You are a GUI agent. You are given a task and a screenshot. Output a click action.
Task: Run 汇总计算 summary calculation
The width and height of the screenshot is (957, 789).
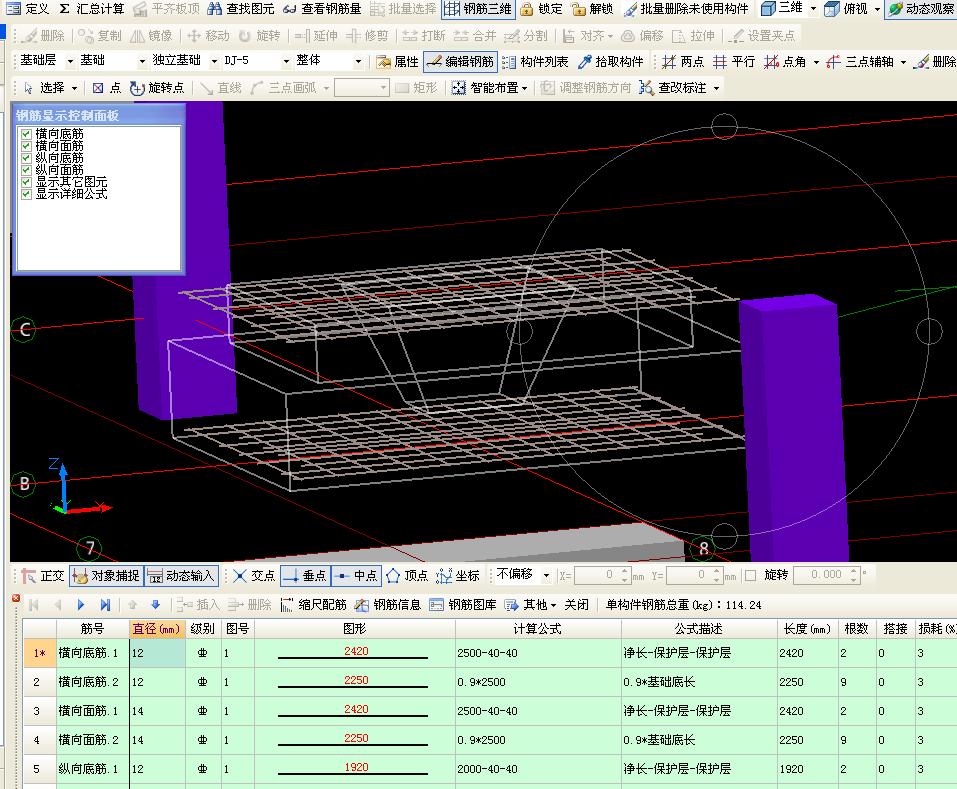click(92, 9)
